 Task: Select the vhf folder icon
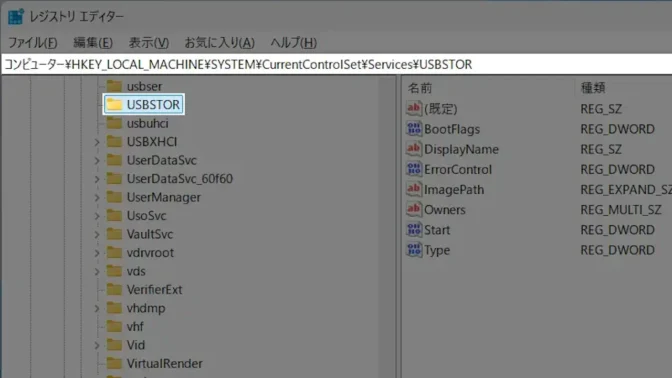coord(114,327)
